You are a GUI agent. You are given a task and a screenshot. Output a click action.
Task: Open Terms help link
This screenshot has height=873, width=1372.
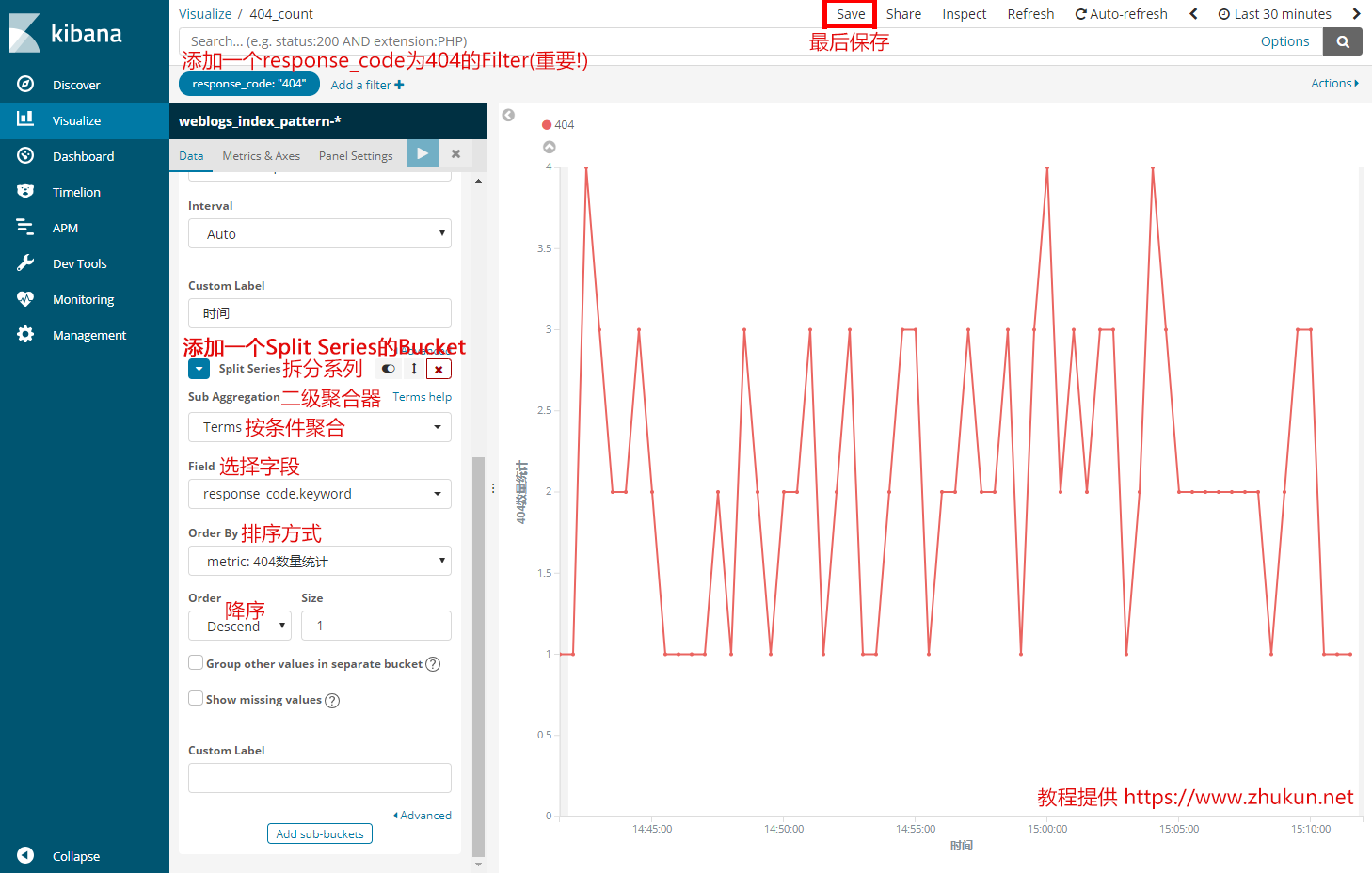tap(422, 397)
